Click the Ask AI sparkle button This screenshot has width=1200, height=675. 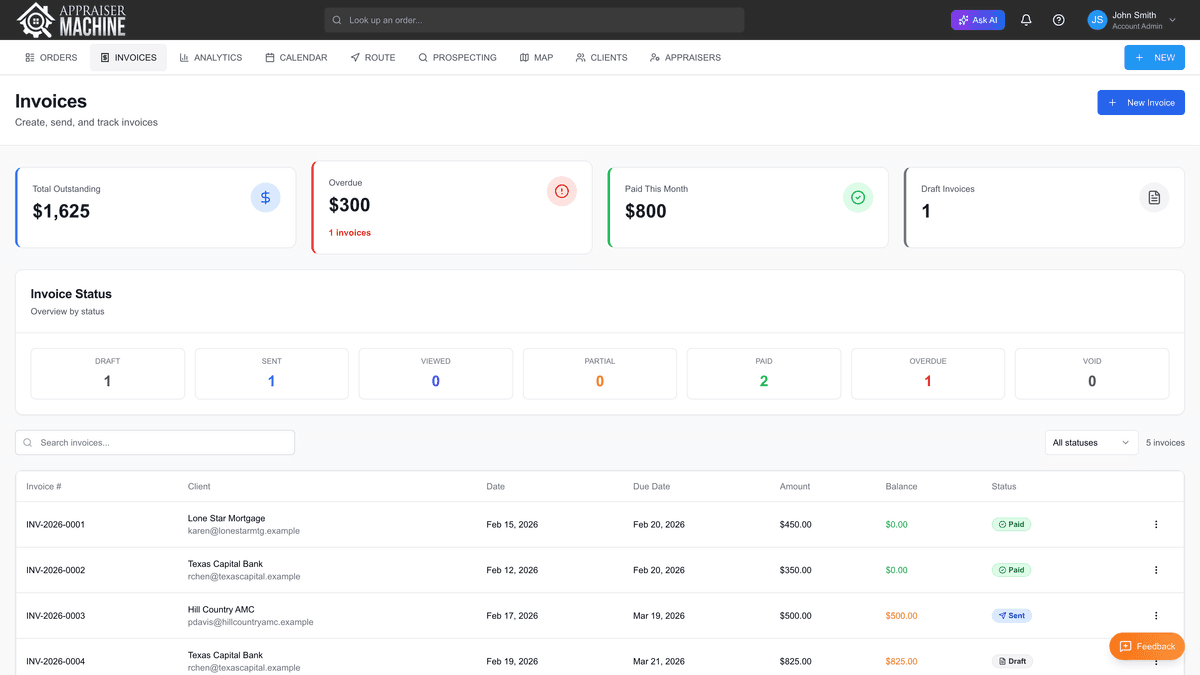click(977, 19)
